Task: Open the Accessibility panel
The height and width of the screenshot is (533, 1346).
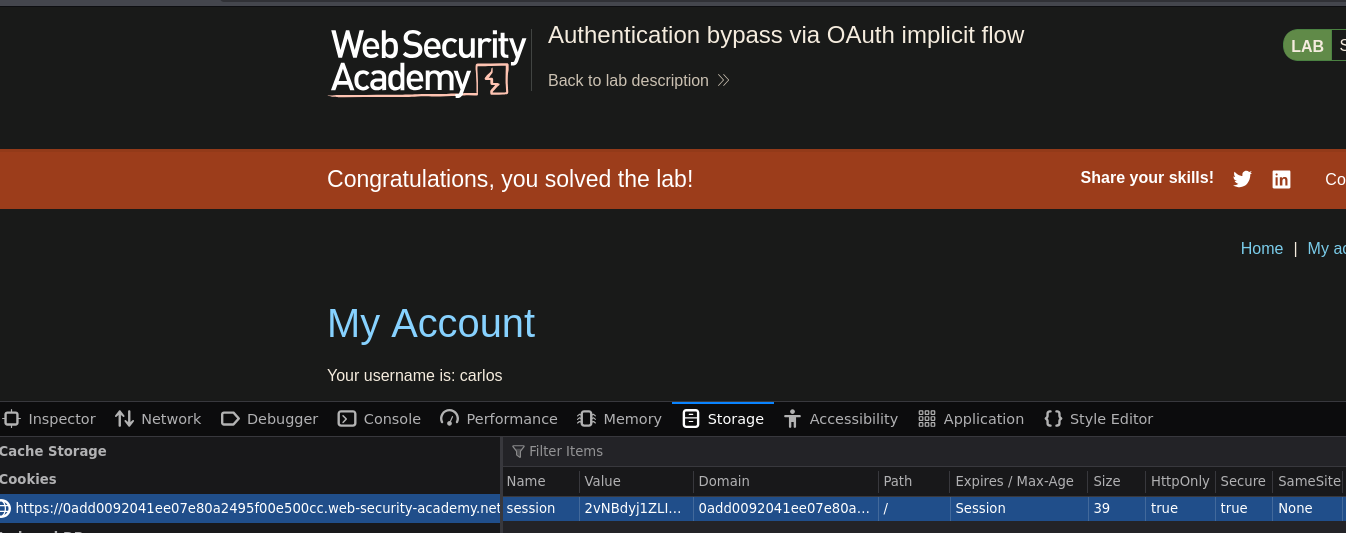Action: coord(841,419)
